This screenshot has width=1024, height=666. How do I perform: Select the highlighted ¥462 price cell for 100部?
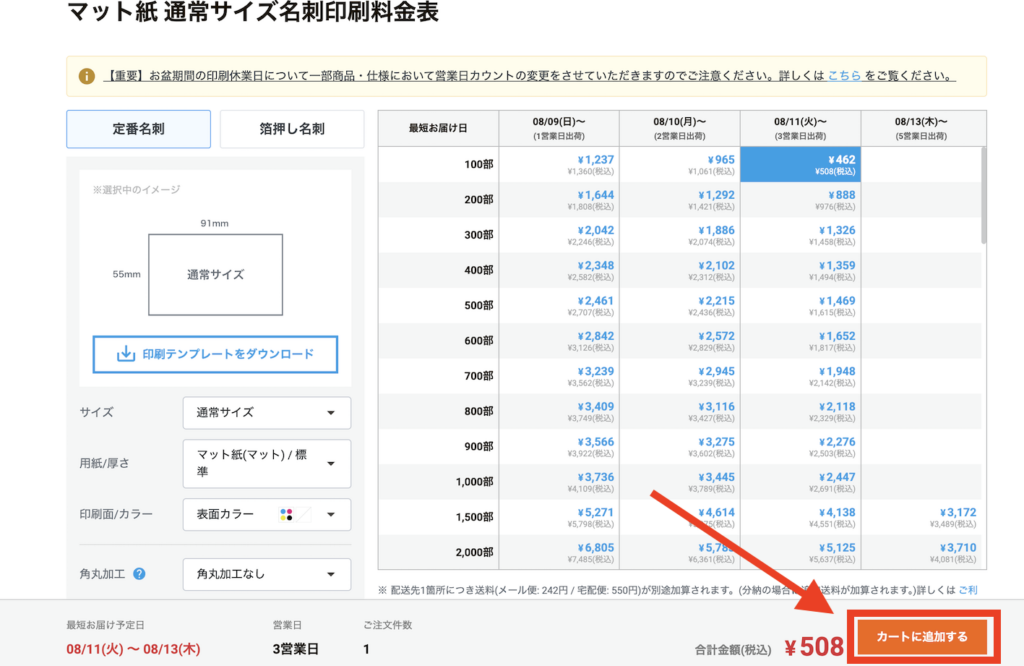800,165
